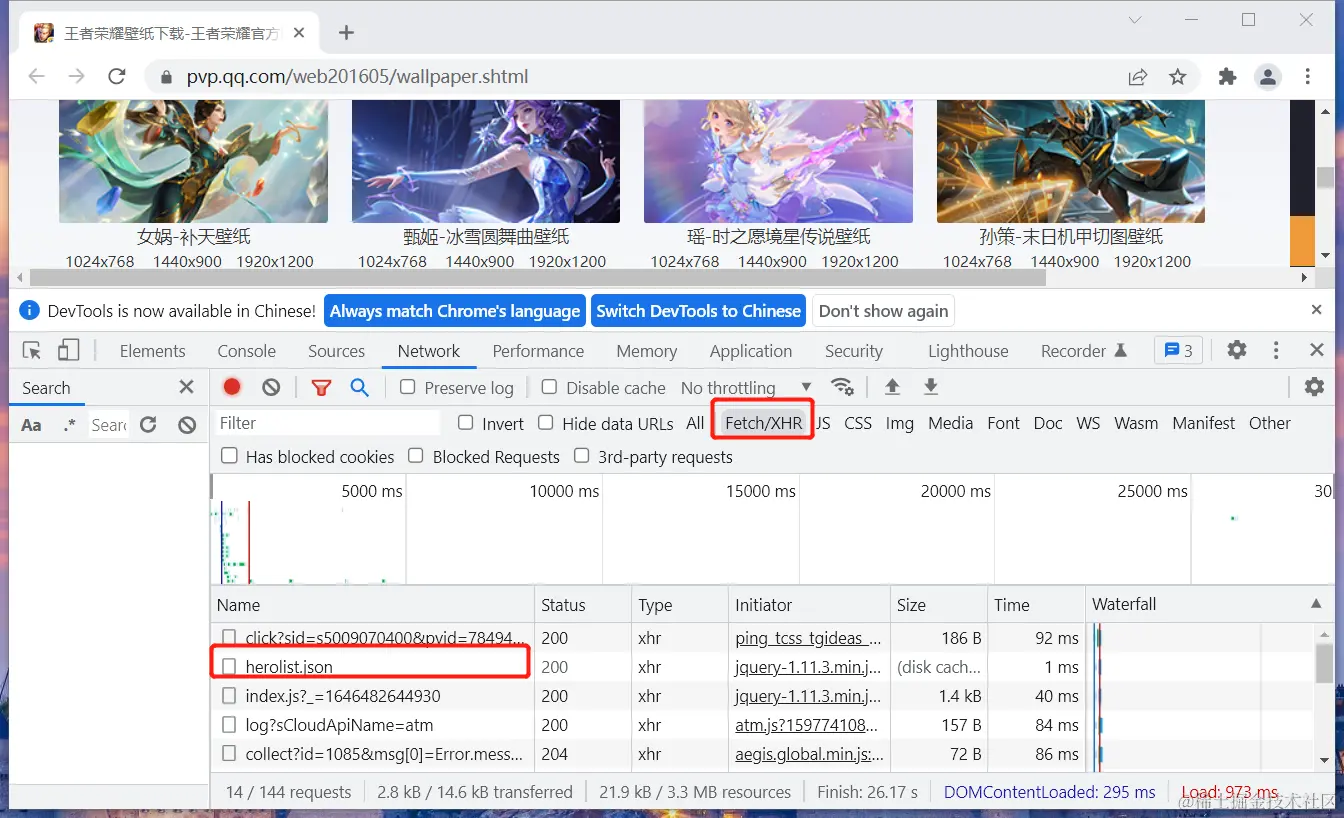
Task: Enable Disable cache checkbox
Action: [x=549, y=387]
